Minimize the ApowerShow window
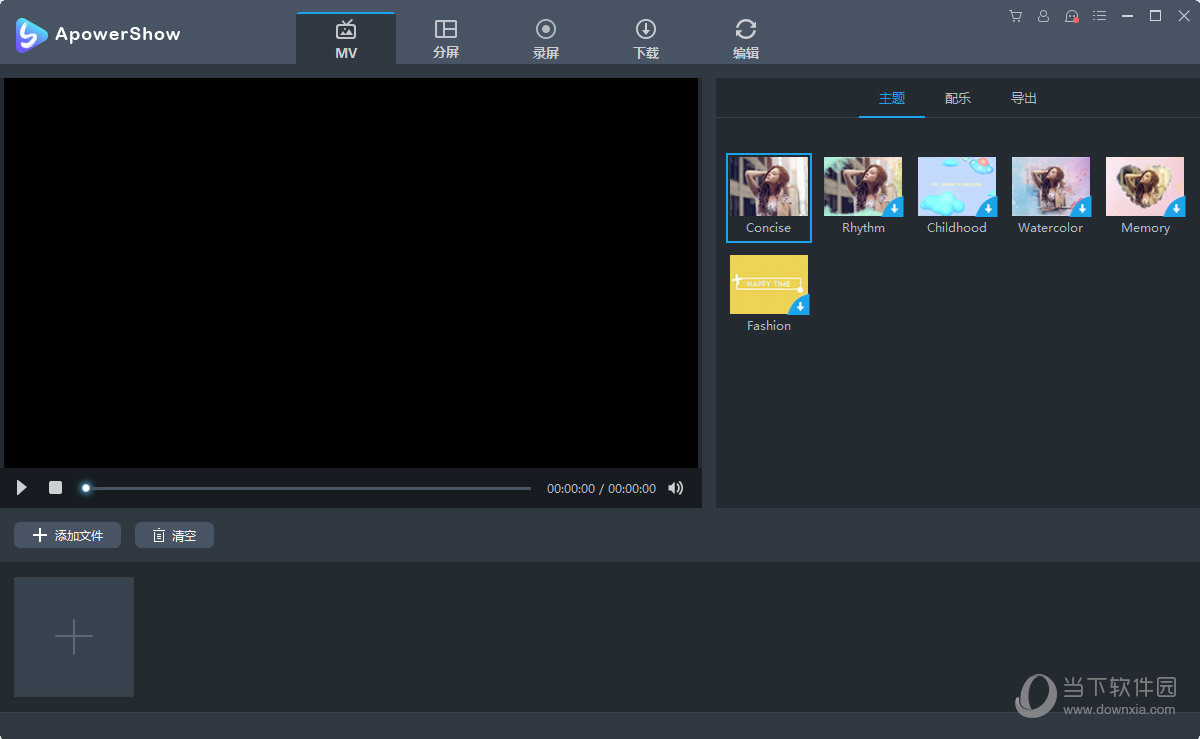1200x739 pixels. 1128,16
